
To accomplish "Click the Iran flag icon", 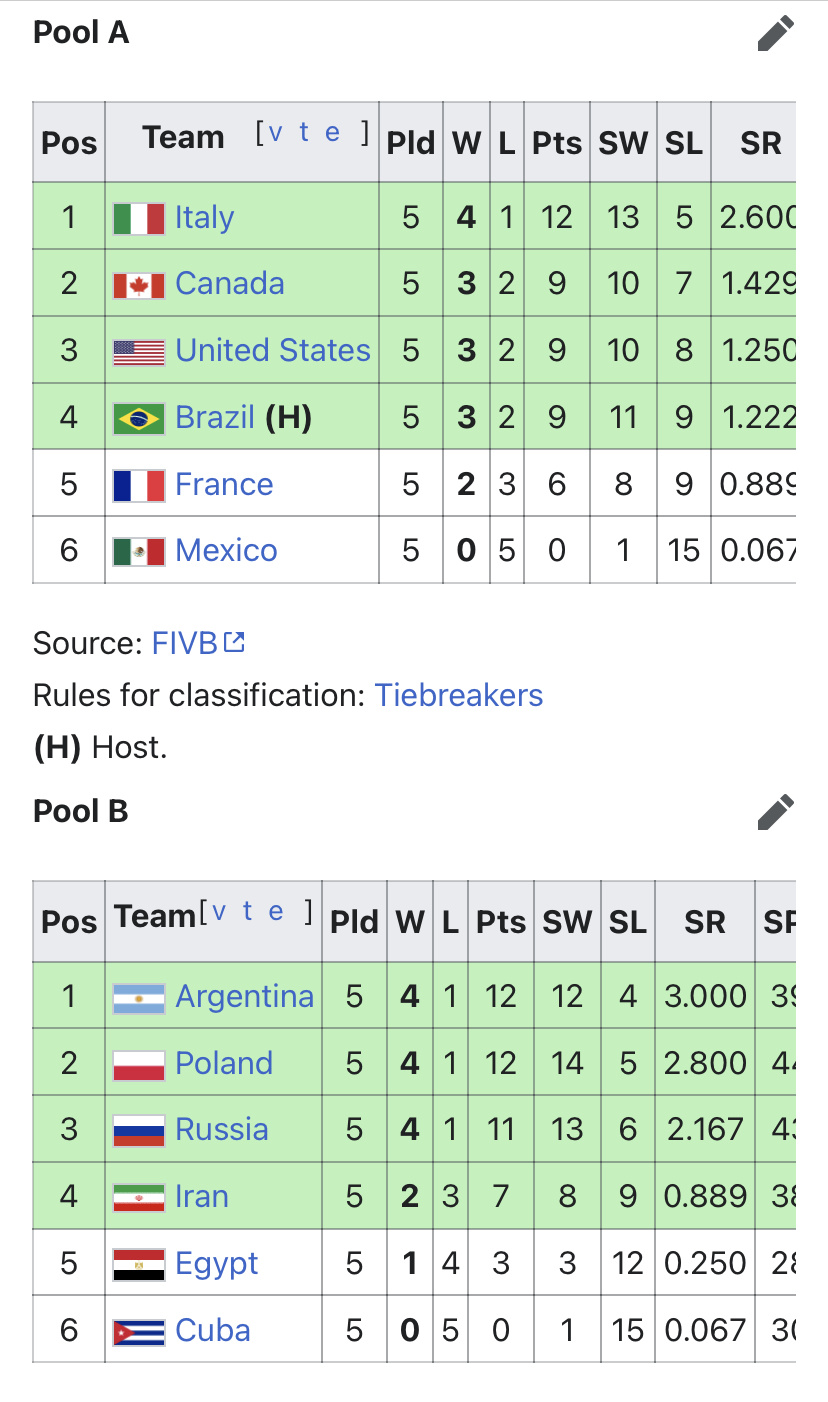I will [139, 1197].
